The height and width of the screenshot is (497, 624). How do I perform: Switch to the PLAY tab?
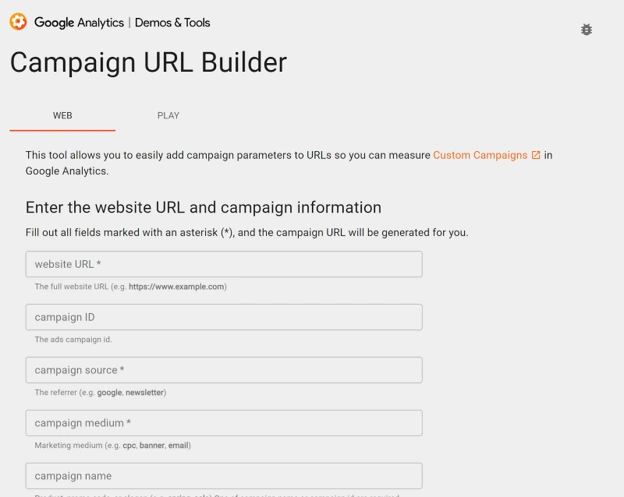click(x=168, y=116)
